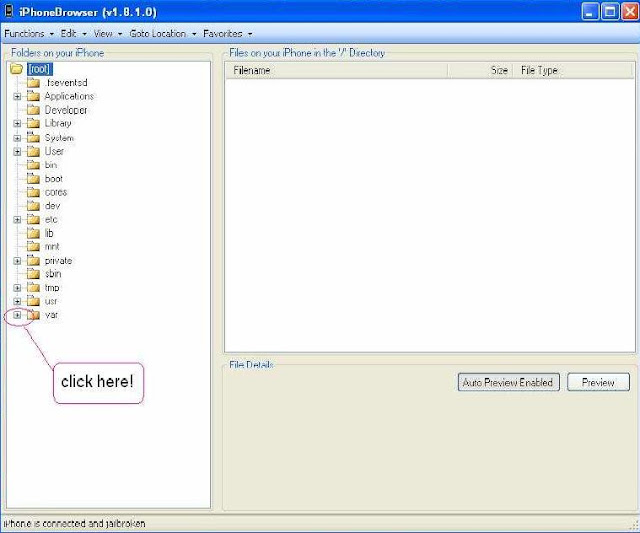Expand the etc folder node

coord(17,220)
